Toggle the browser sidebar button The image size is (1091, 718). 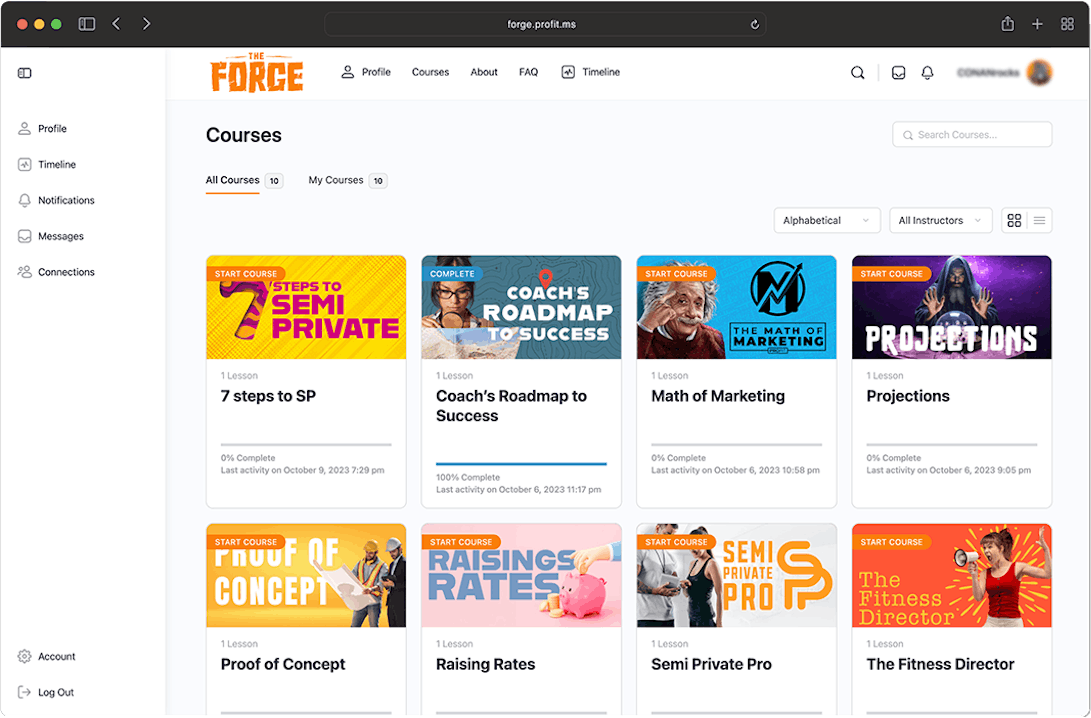(x=87, y=24)
